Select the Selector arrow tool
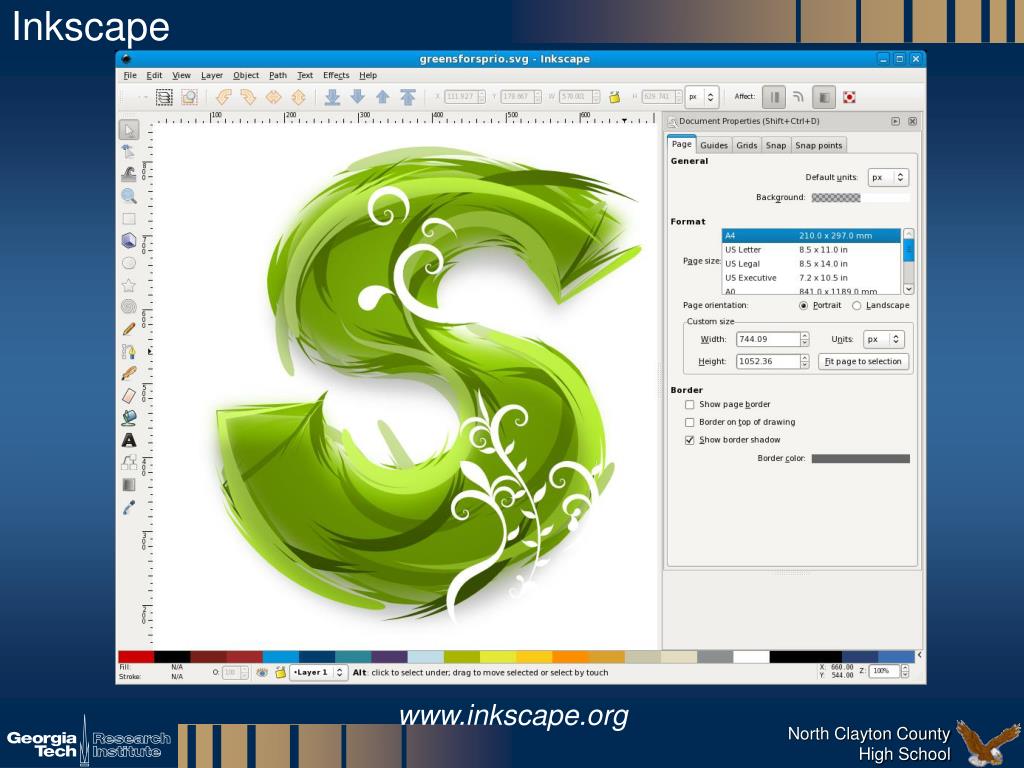The width and height of the screenshot is (1024, 768). (x=129, y=130)
